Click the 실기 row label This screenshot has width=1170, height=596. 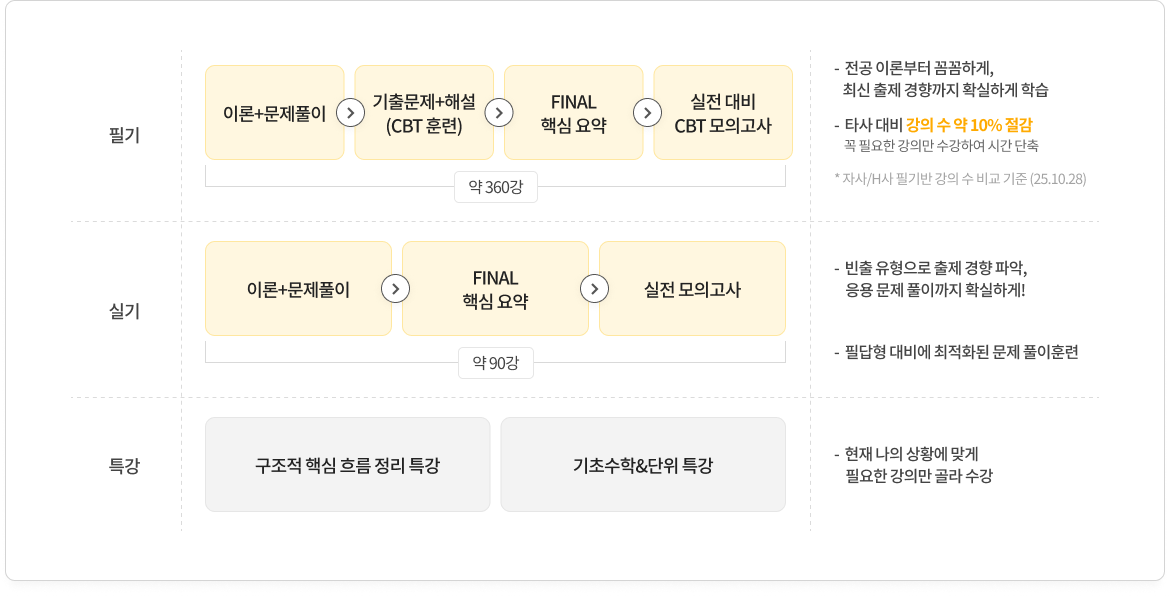(x=124, y=311)
